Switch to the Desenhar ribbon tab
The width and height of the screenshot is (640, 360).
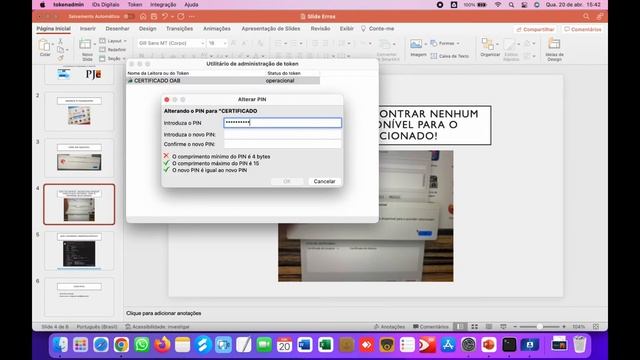point(117,29)
